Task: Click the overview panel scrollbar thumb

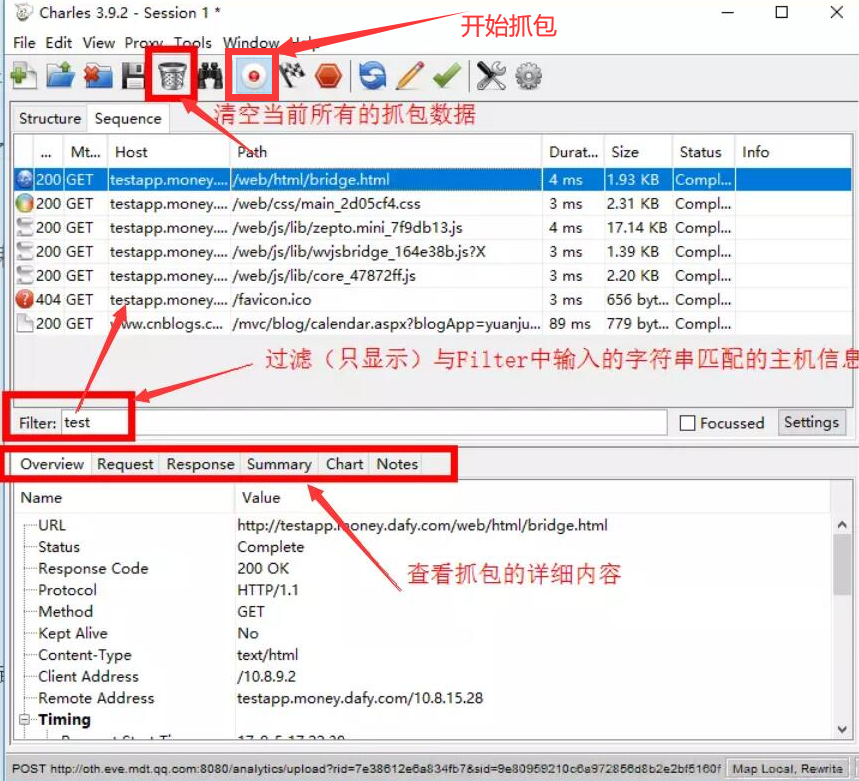Action: tap(842, 565)
